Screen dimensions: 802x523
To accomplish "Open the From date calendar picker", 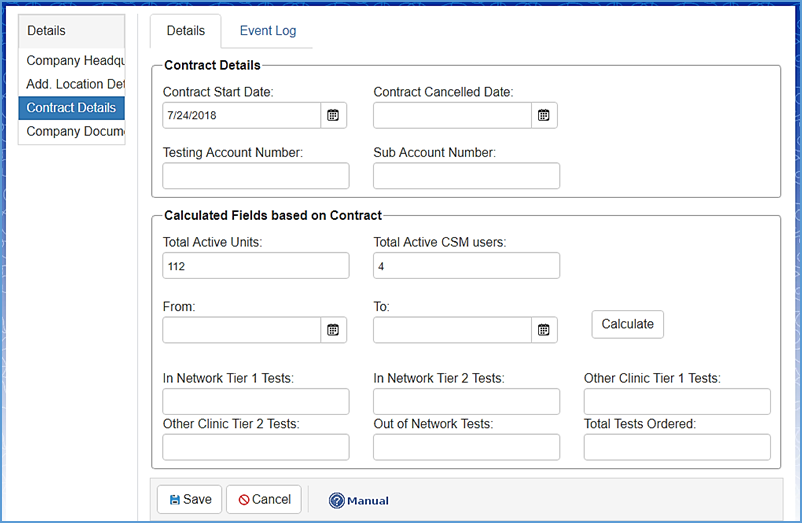I will click(334, 330).
